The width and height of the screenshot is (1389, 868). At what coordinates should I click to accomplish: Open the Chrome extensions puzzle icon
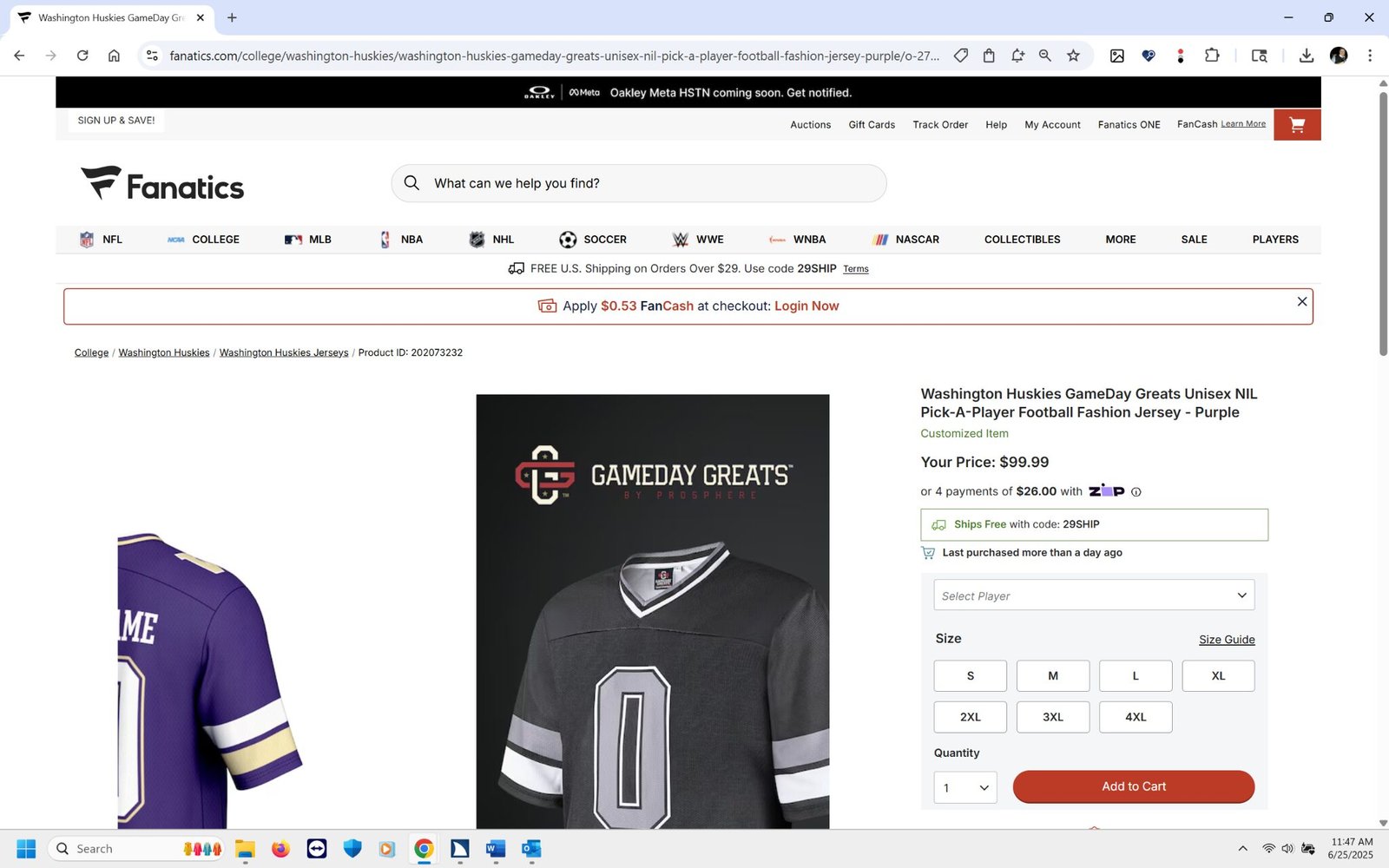point(1212,56)
